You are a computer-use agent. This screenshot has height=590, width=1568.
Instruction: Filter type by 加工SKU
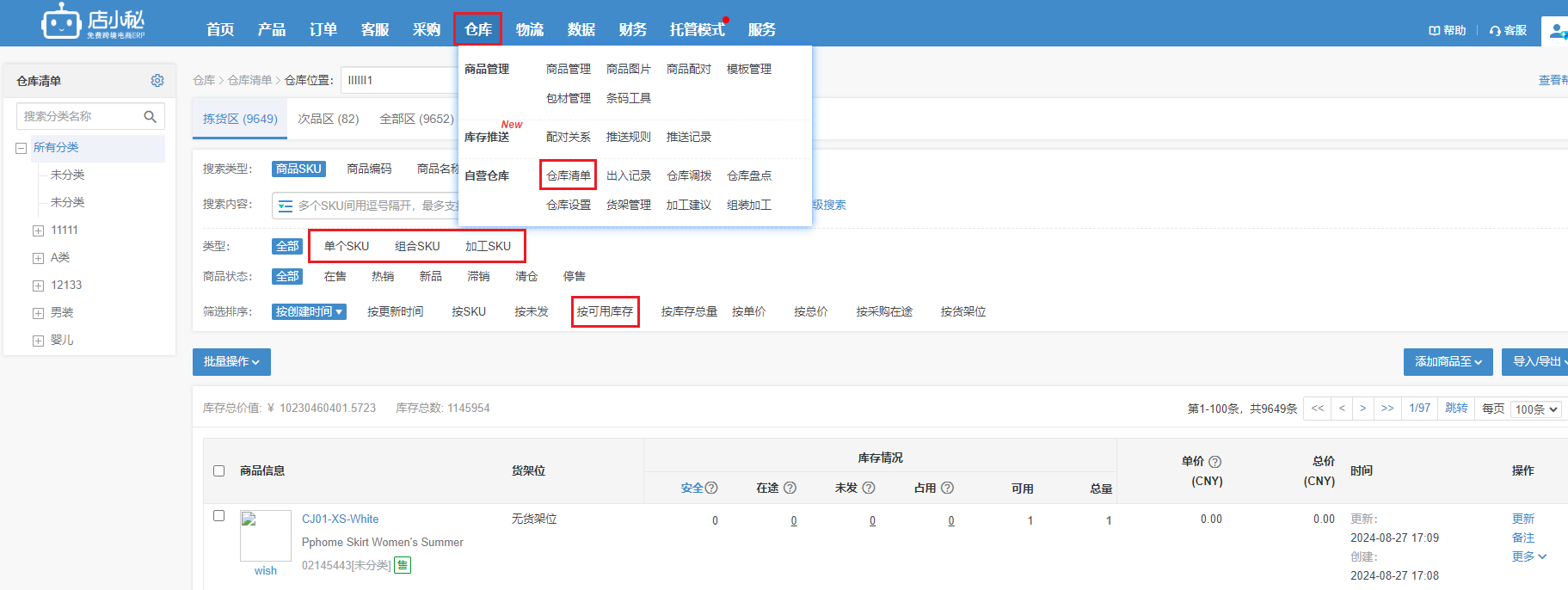[488, 246]
